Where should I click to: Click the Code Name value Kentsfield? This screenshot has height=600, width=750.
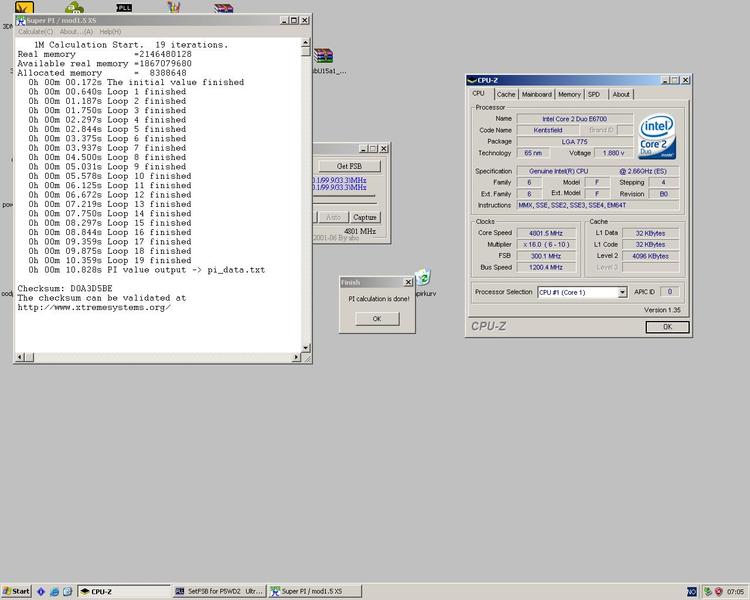(x=548, y=130)
